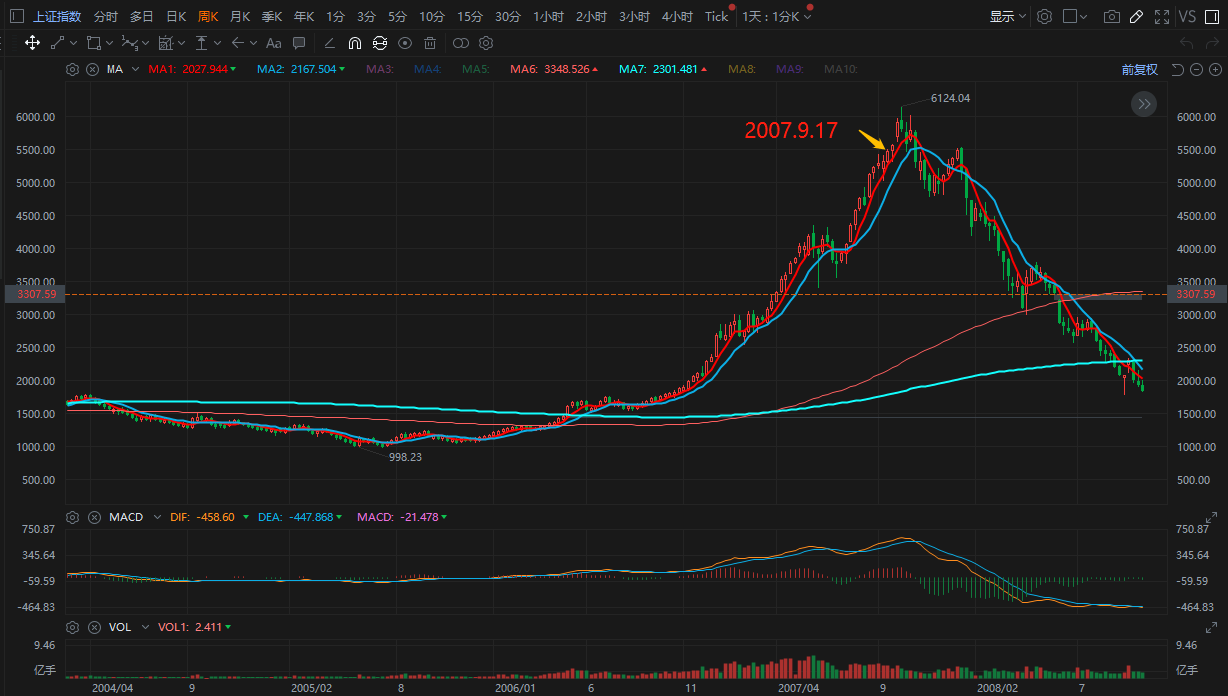Click the double-arrow expand button on chart
This screenshot has width=1228, height=696.
point(1144,104)
